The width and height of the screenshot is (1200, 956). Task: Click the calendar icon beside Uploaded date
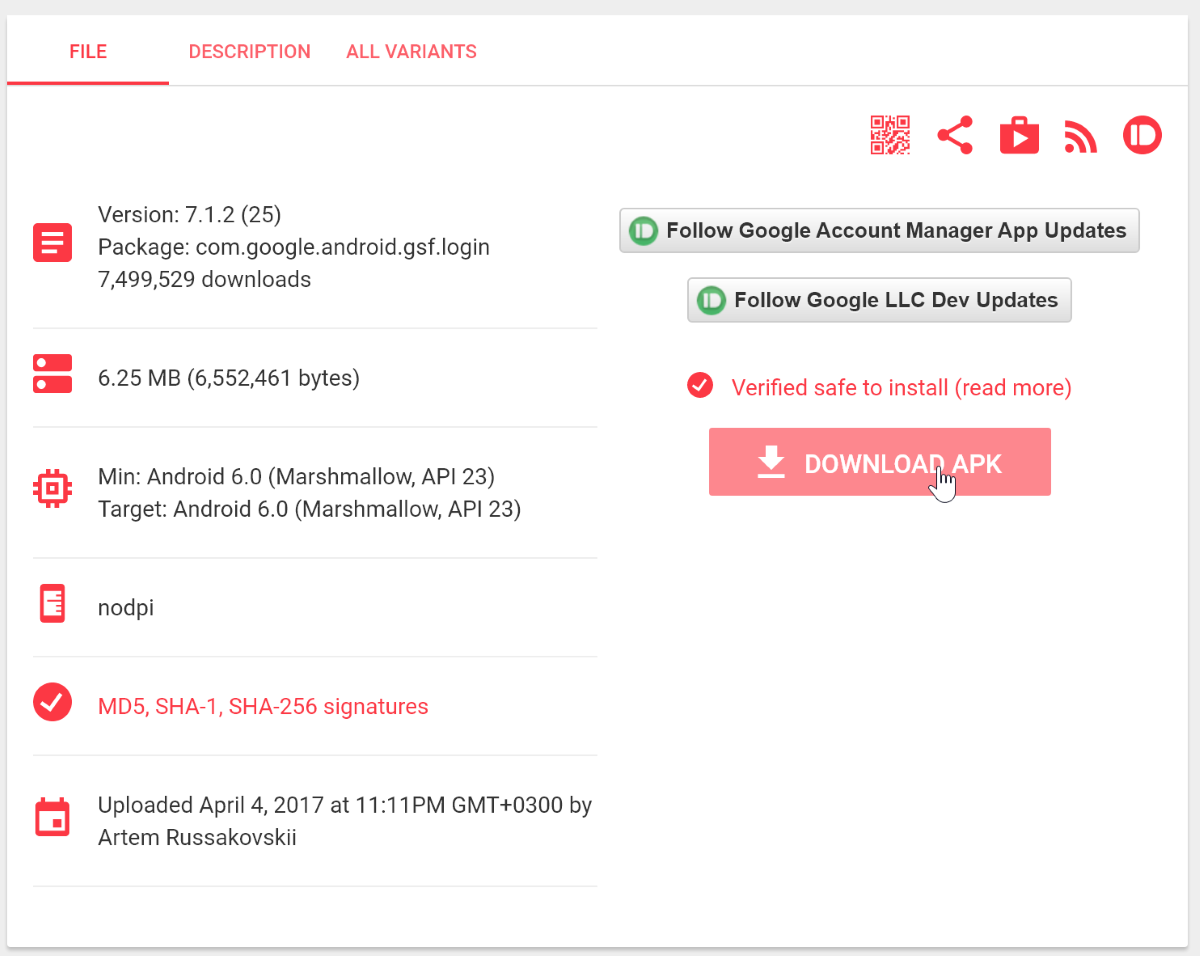tap(52, 817)
